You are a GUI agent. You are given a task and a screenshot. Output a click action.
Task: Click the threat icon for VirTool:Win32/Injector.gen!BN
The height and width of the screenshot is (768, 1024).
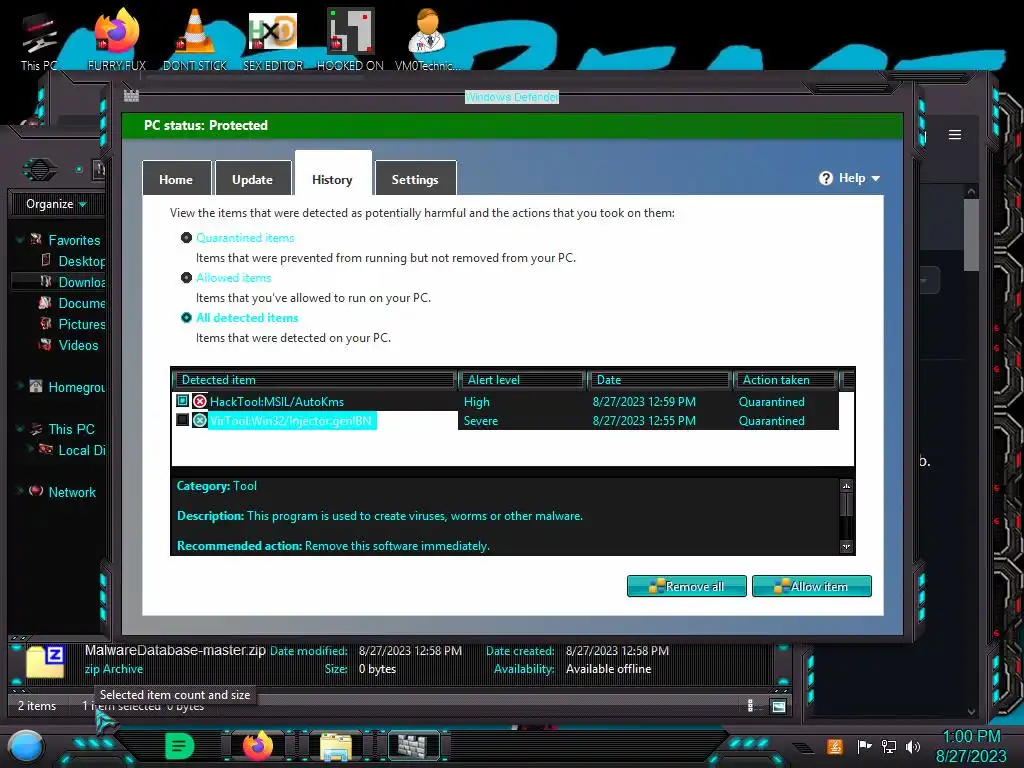[200, 421]
